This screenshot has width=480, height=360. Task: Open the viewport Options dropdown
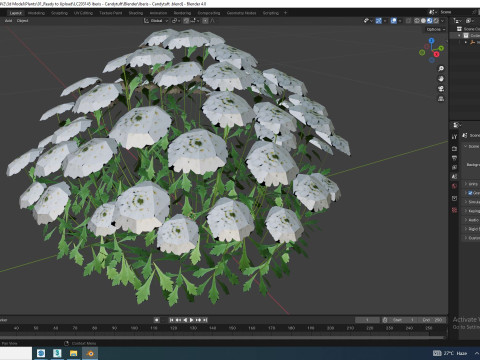[436, 29]
